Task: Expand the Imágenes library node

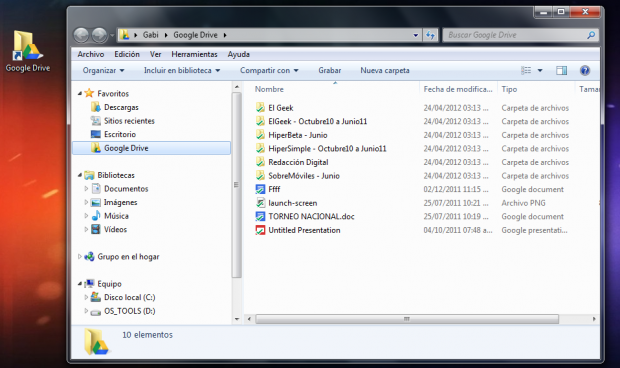Action: [x=86, y=202]
